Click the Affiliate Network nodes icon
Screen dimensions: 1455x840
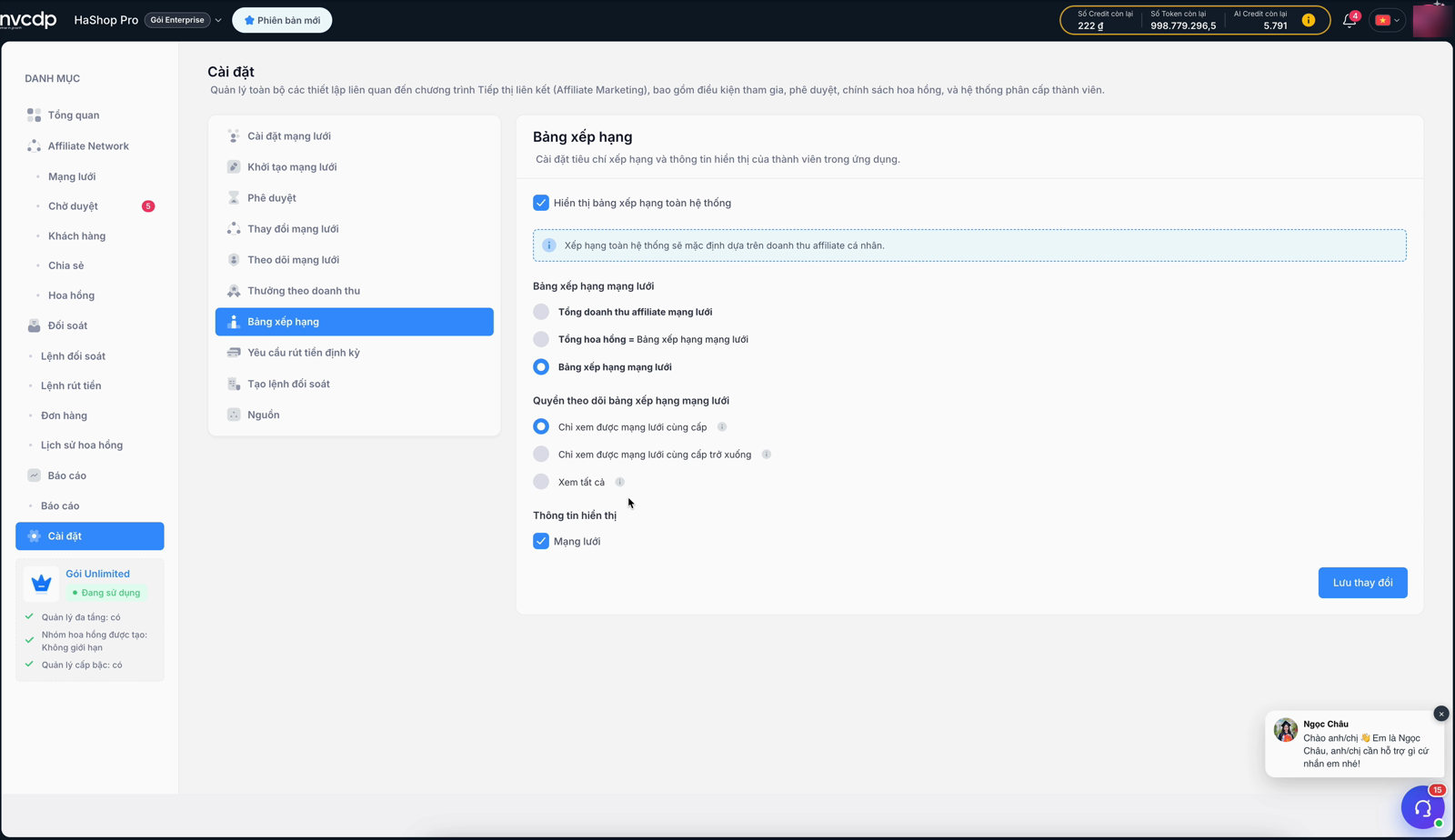pyautogui.click(x=34, y=146)
